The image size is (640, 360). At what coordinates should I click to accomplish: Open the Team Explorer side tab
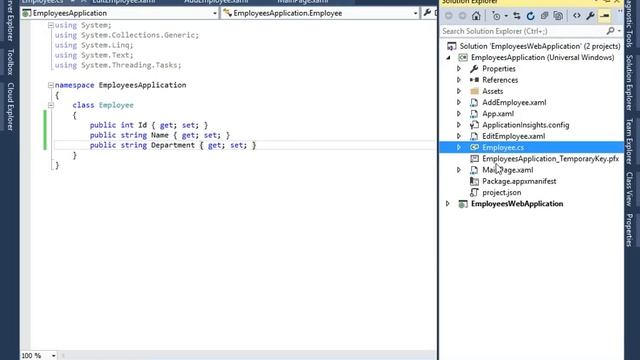[x=629, y=141]
